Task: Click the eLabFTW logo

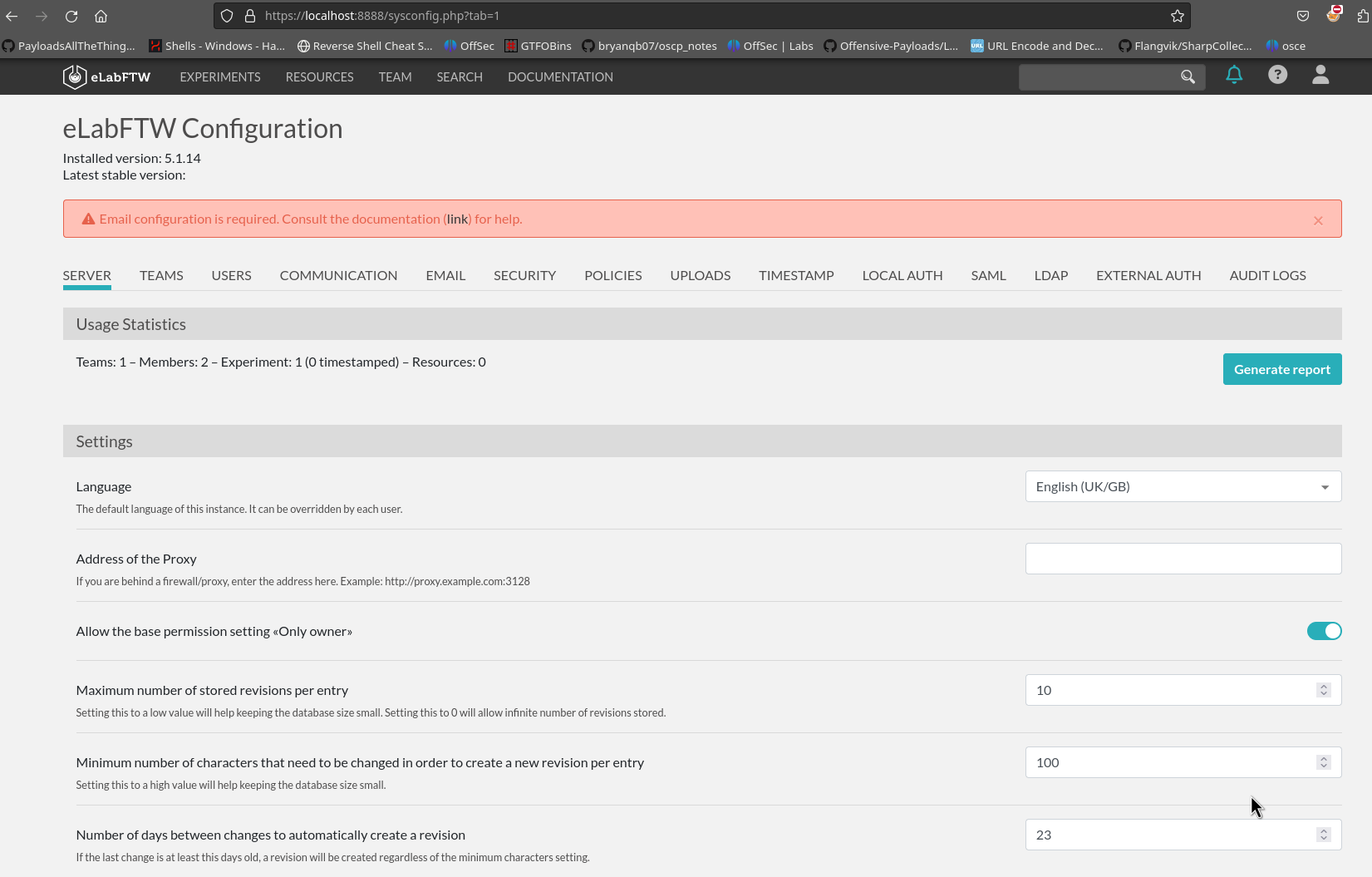Action: tap(106, 76)
